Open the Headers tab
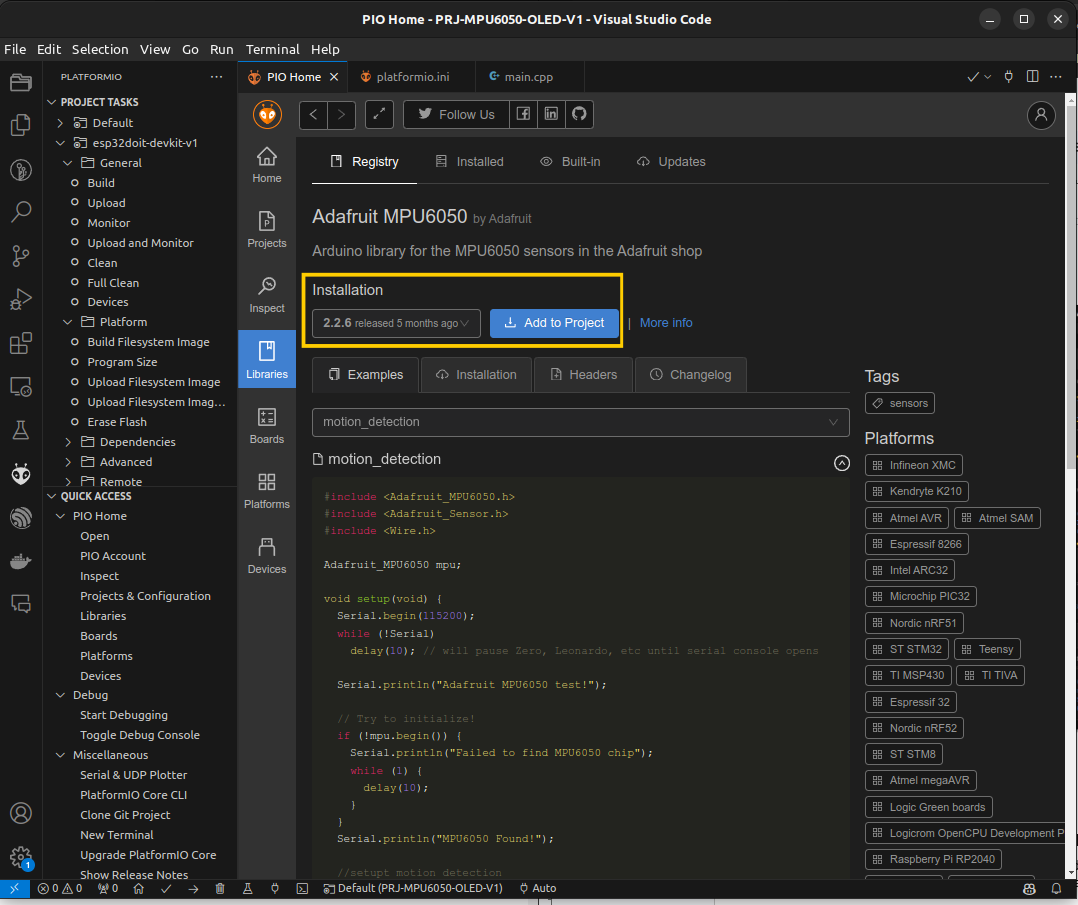1078x905 pixels. (584, 375)
